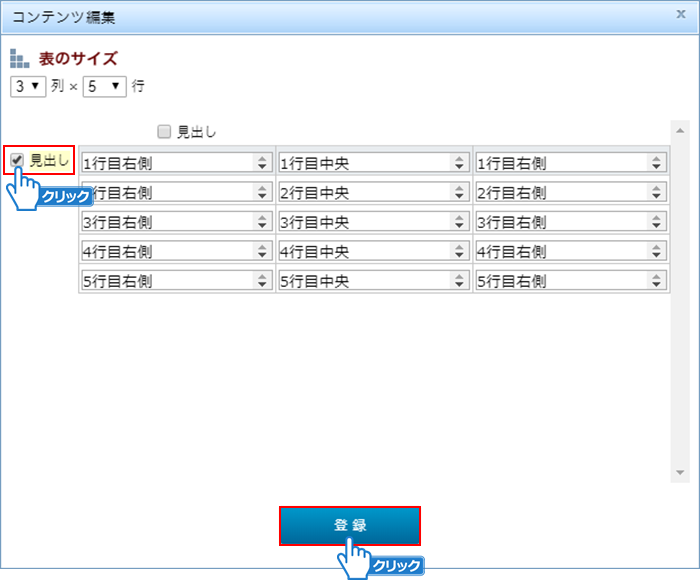
Task: Click the 1行目中央 text field
Action: 362,163
